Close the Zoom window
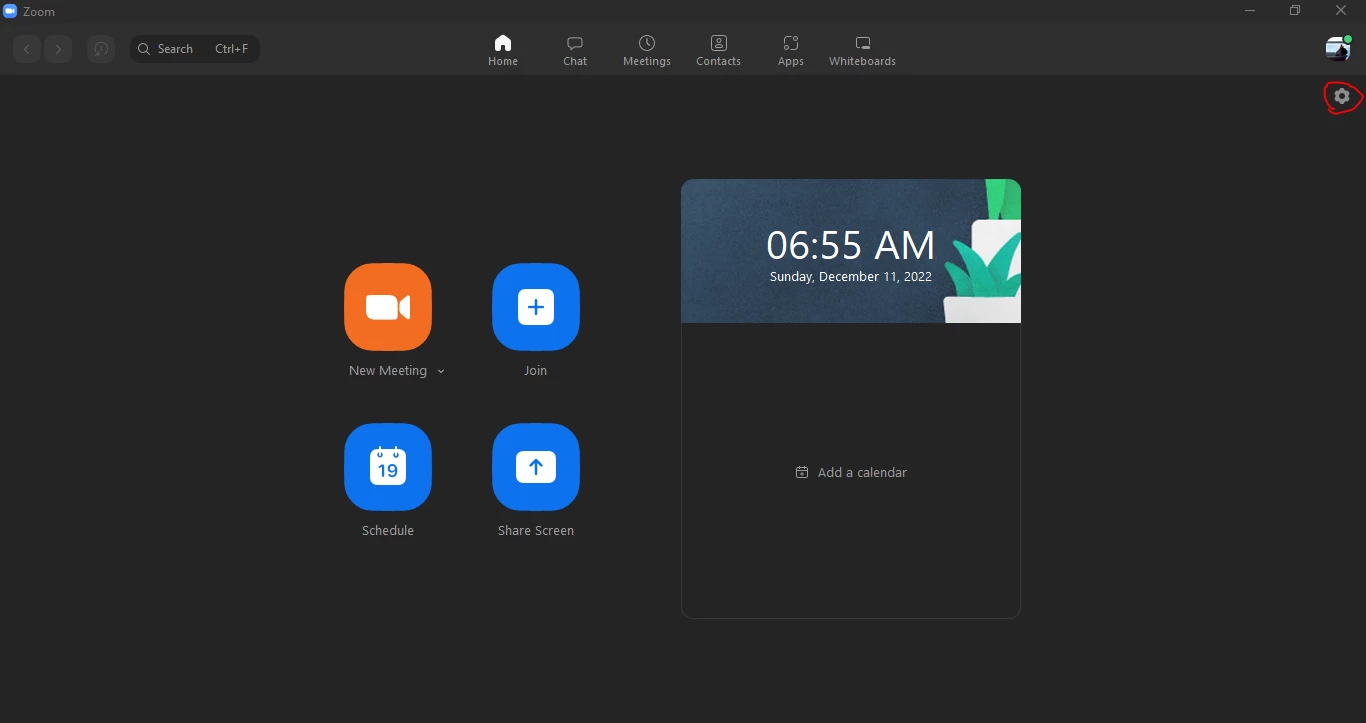Screen dimensions: 1366x723 (1341, 11)
